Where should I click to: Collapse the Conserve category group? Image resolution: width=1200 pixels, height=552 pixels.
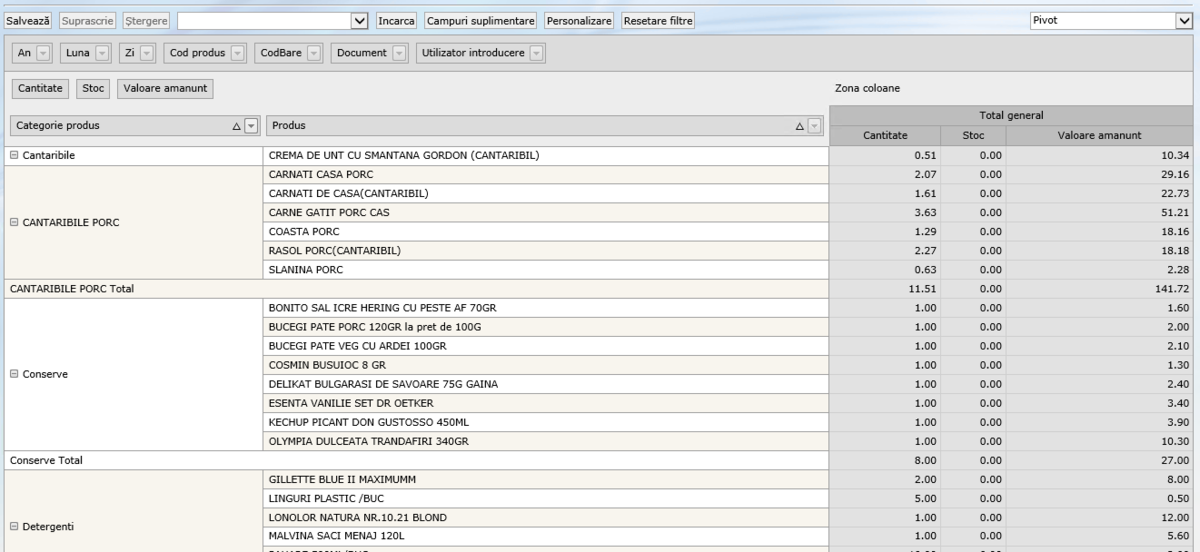click(14, 375)
